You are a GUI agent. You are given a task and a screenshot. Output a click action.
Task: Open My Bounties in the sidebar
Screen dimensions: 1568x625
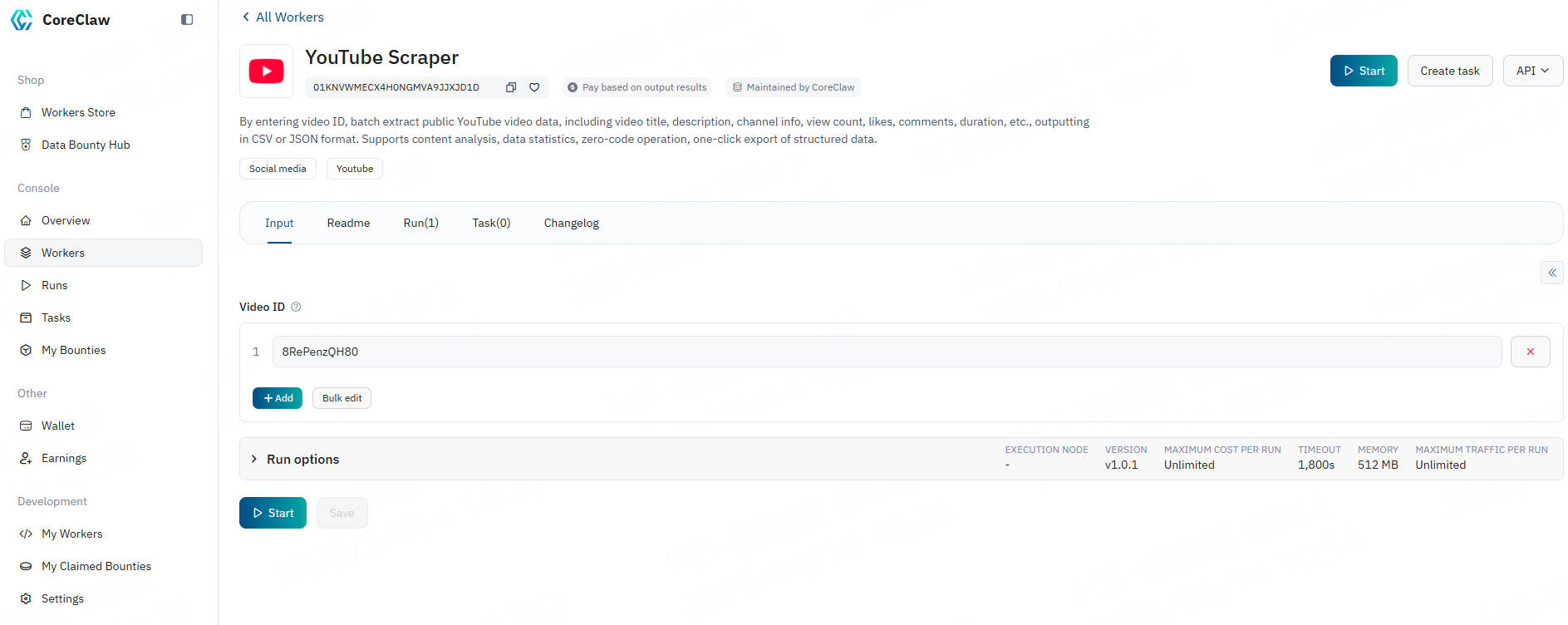point(73,350)
